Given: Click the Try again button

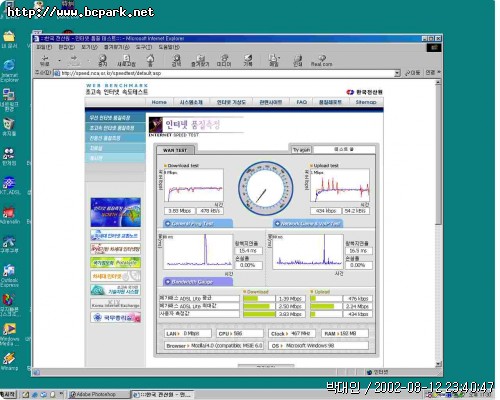Looking at the screenshot, I should [301, 150].
